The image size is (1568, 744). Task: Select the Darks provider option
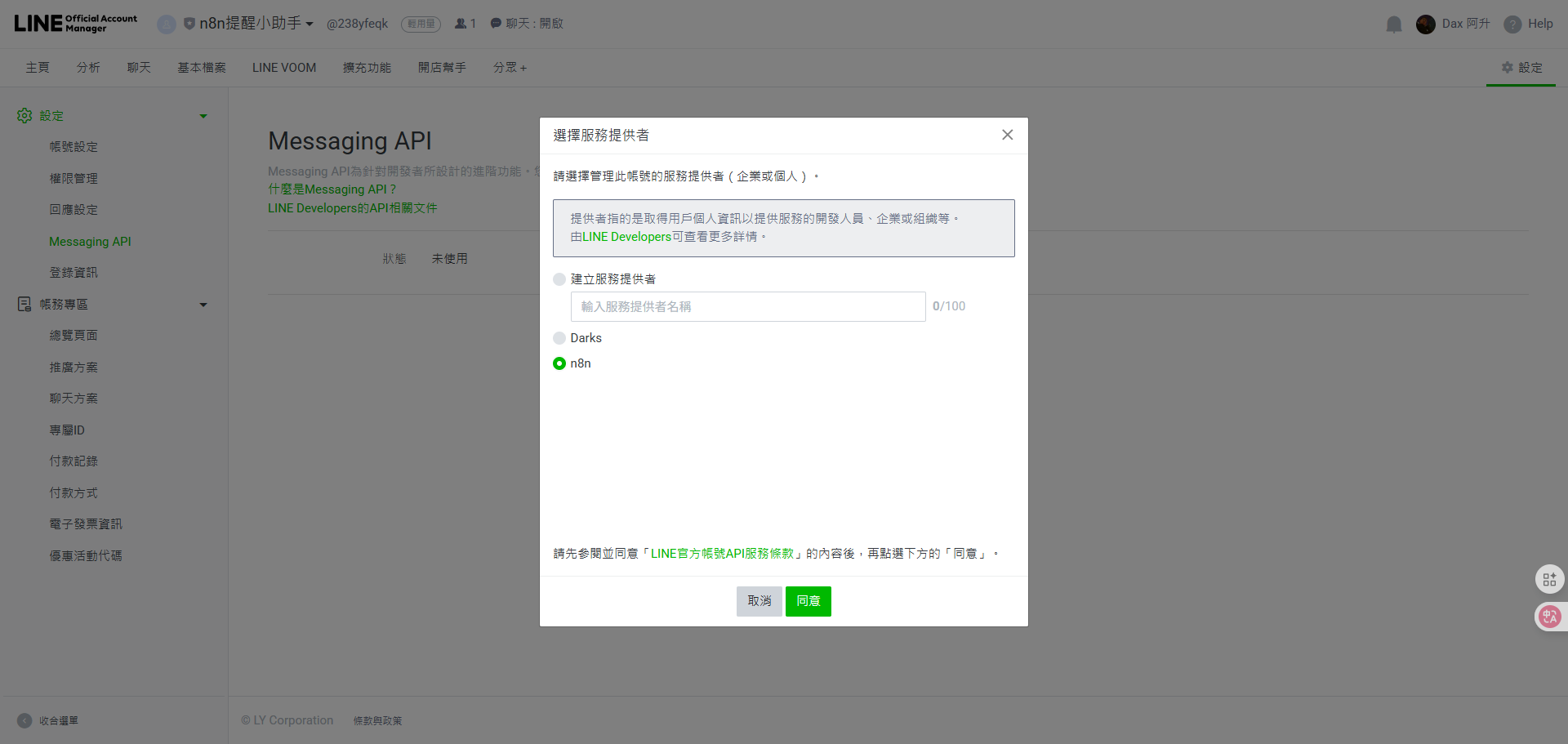pos(559,337)
